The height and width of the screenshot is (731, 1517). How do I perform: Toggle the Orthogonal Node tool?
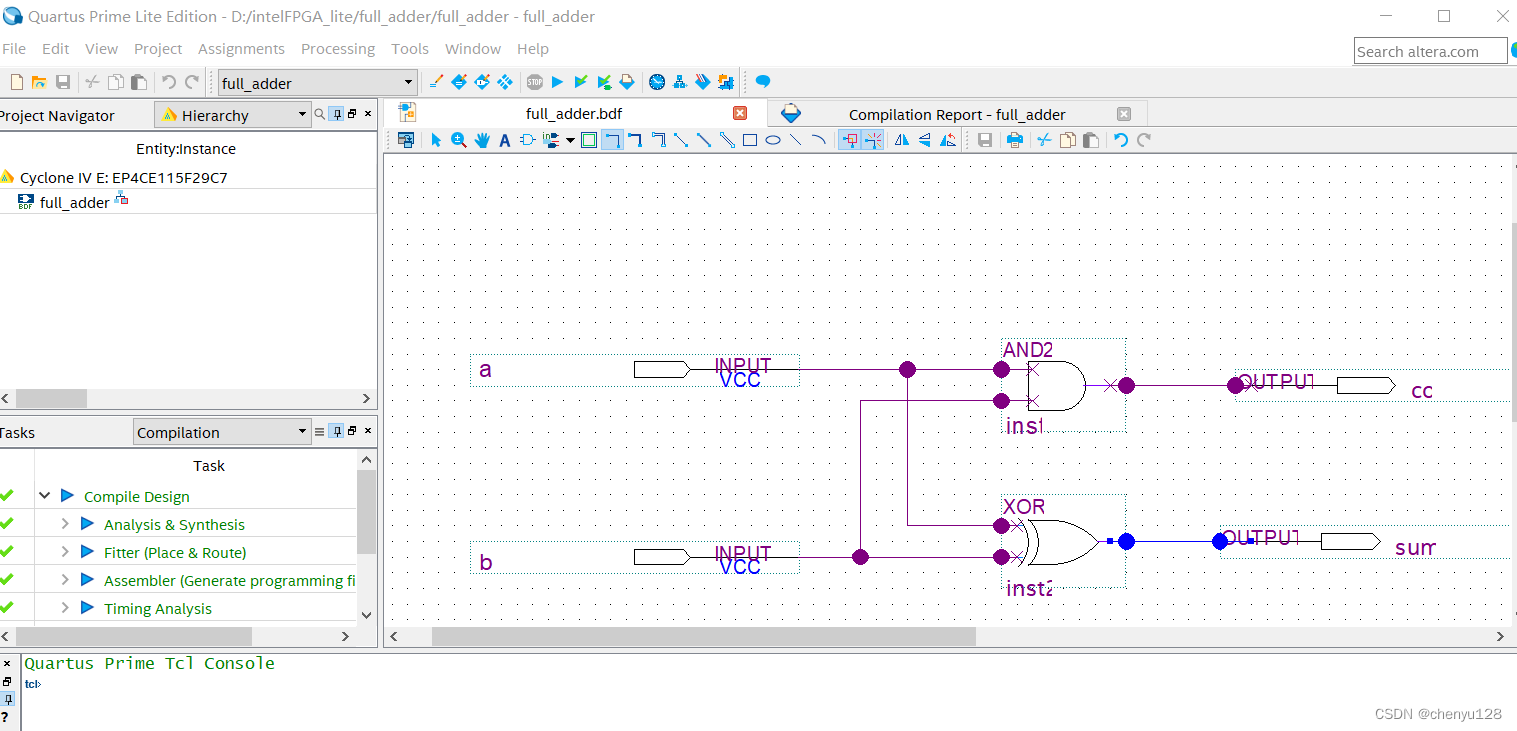pos(612,140)
